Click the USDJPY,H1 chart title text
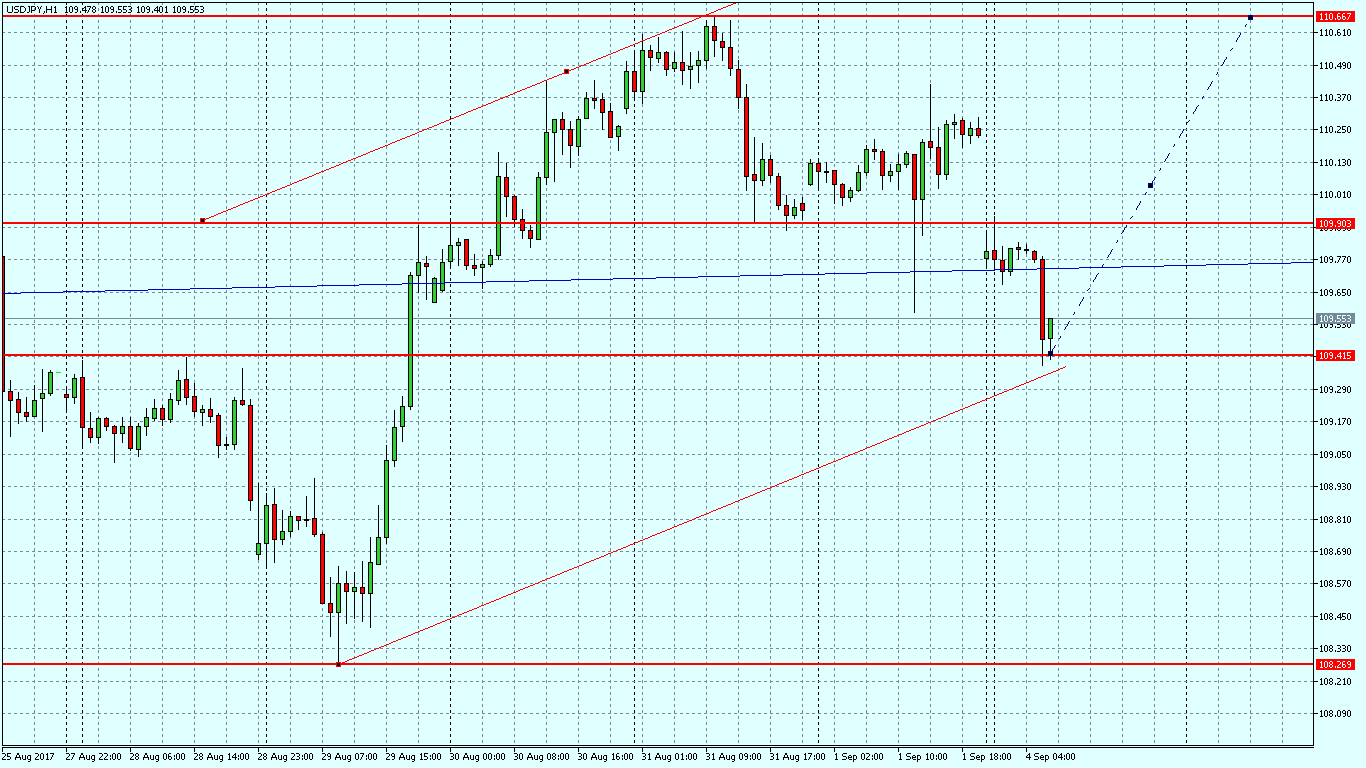 31,9
